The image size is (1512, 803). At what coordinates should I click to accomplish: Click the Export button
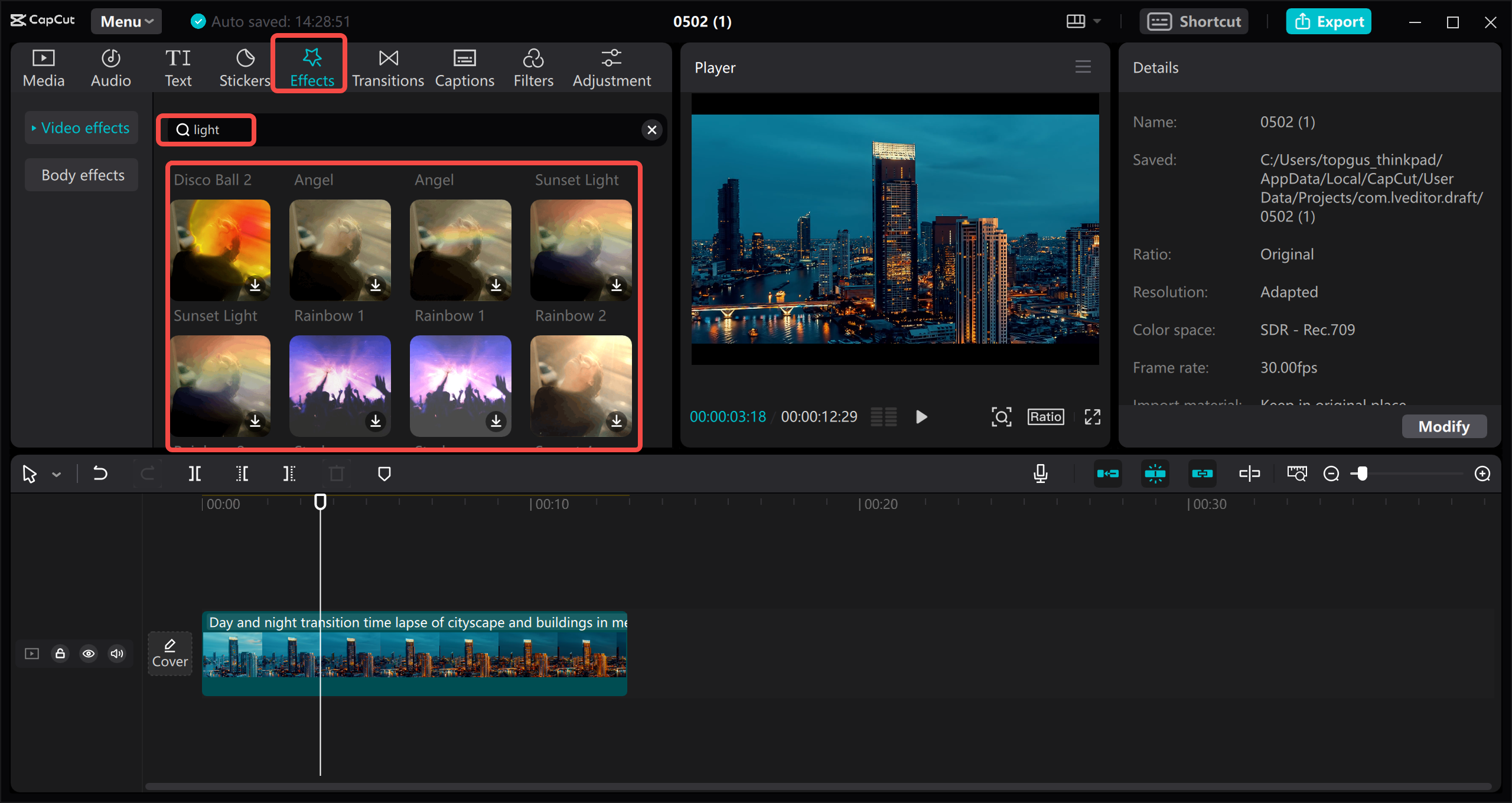click(x=1328, y=22)
